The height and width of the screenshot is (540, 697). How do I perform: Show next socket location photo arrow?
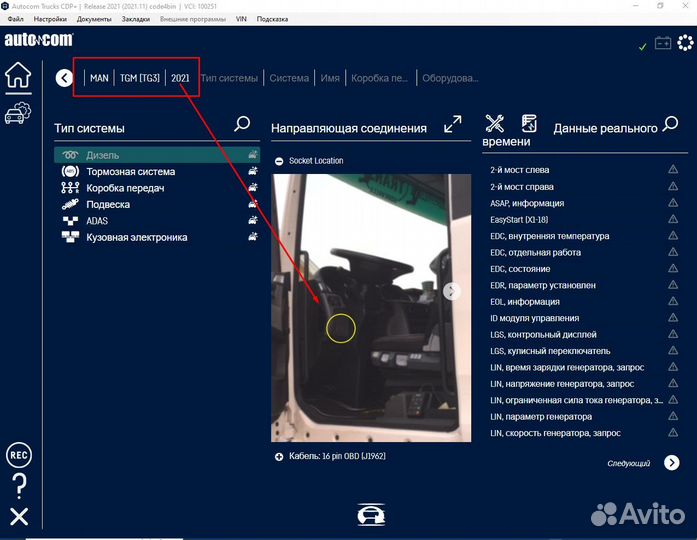(452, 291)
